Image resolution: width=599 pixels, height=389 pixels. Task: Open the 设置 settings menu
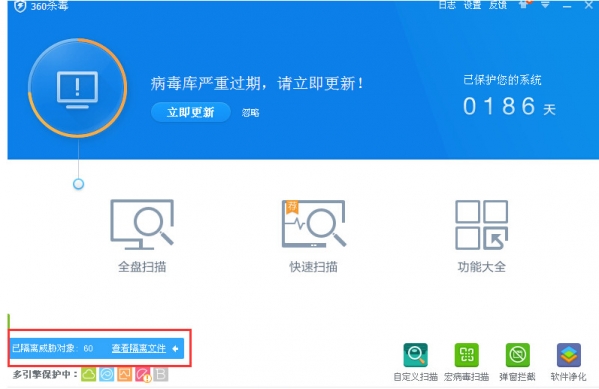(472, 5)
